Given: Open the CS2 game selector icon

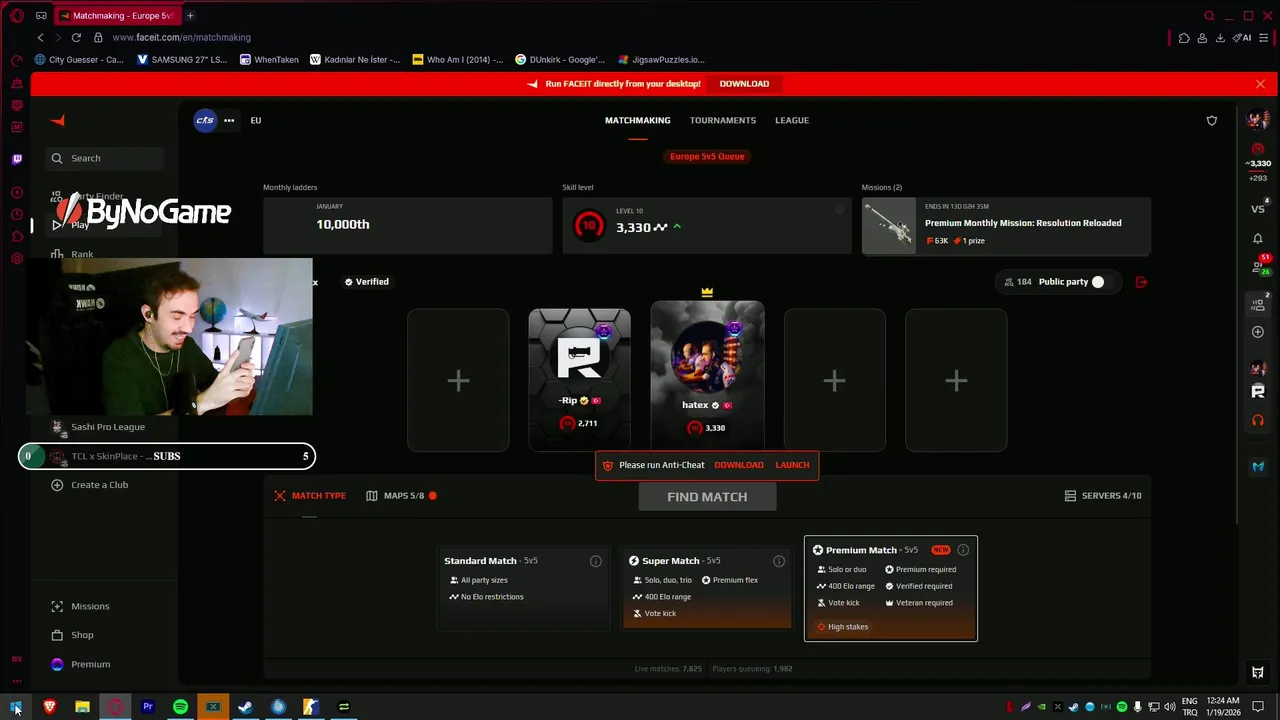Looking at the screenshot, I should pos(205,120).
